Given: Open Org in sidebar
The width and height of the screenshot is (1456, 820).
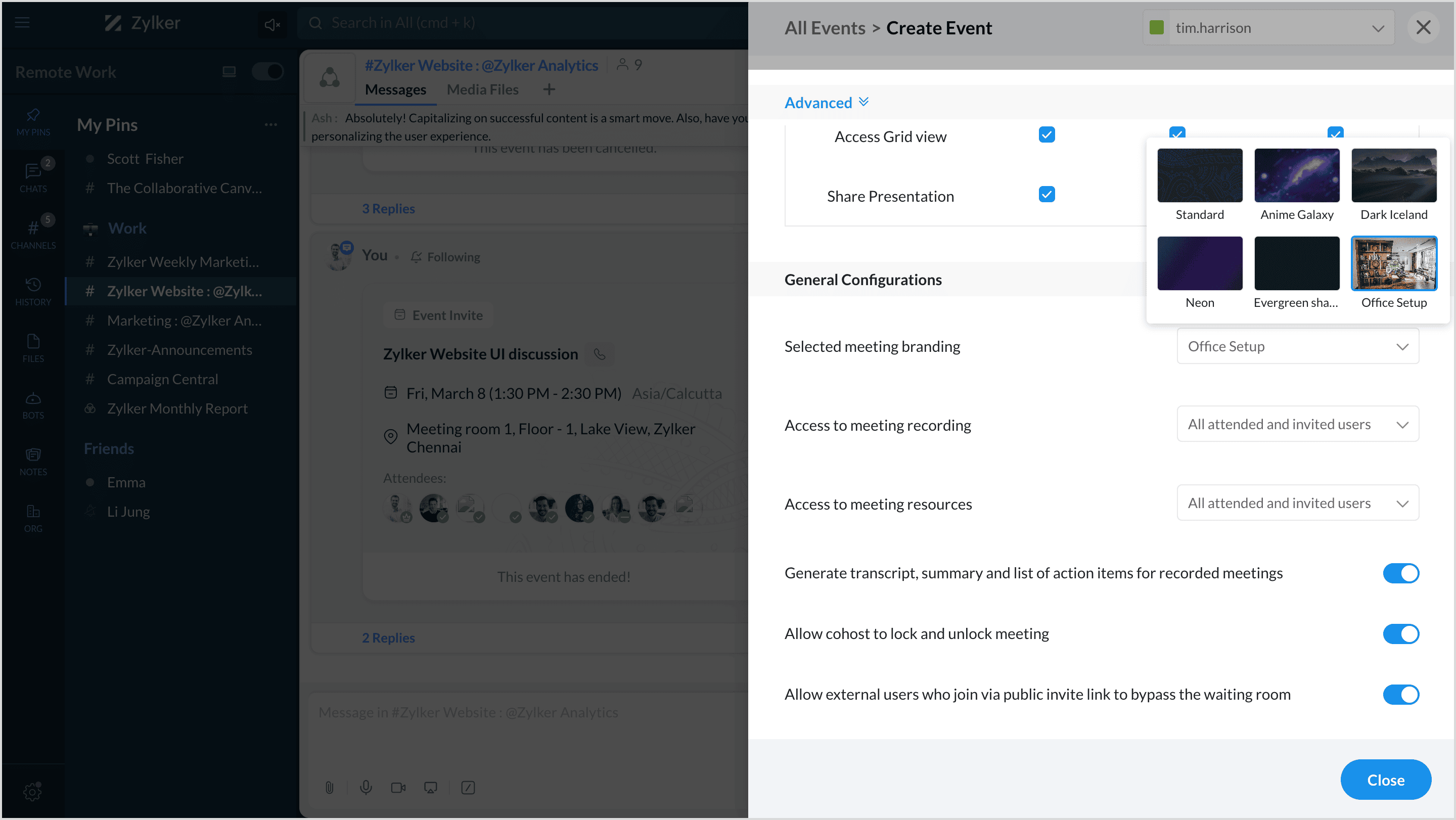Looking at the screenshot, I should click(33, 518).
